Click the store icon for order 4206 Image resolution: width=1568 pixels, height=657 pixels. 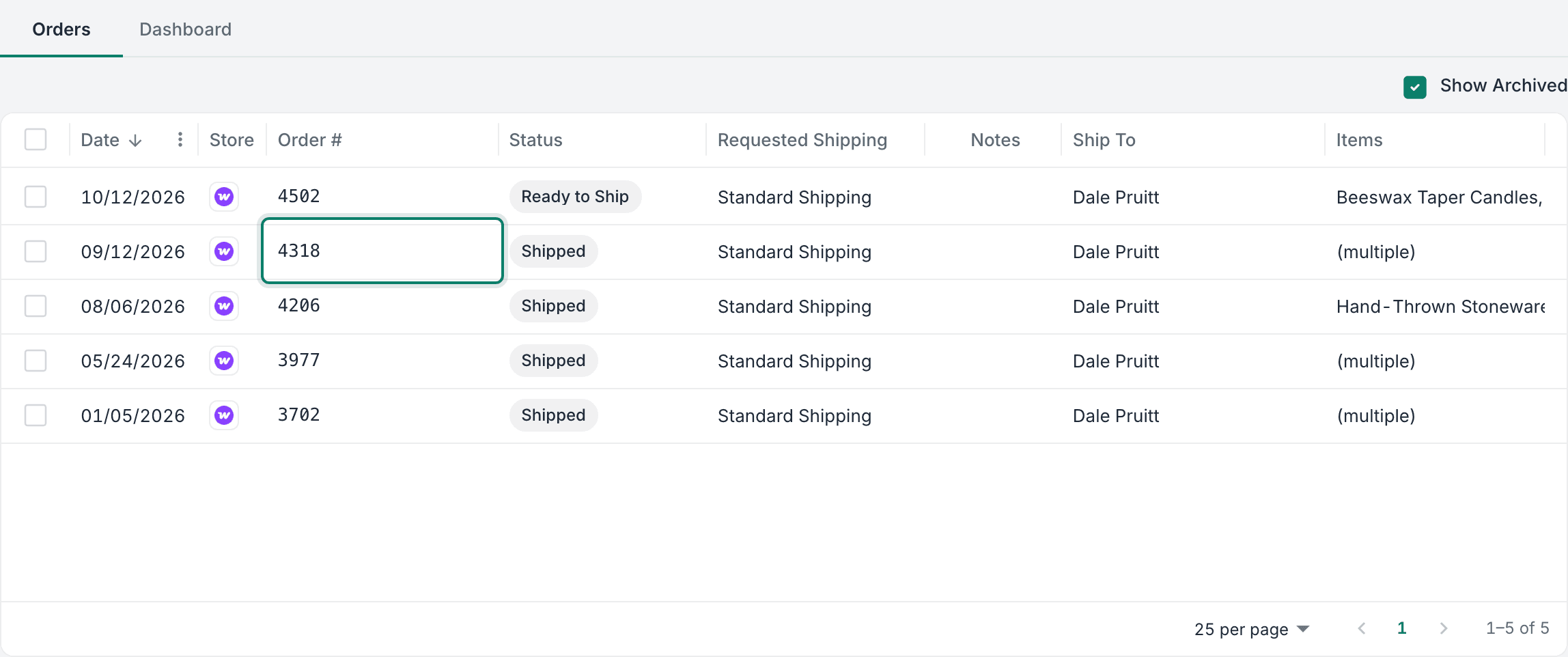point(224,306)
